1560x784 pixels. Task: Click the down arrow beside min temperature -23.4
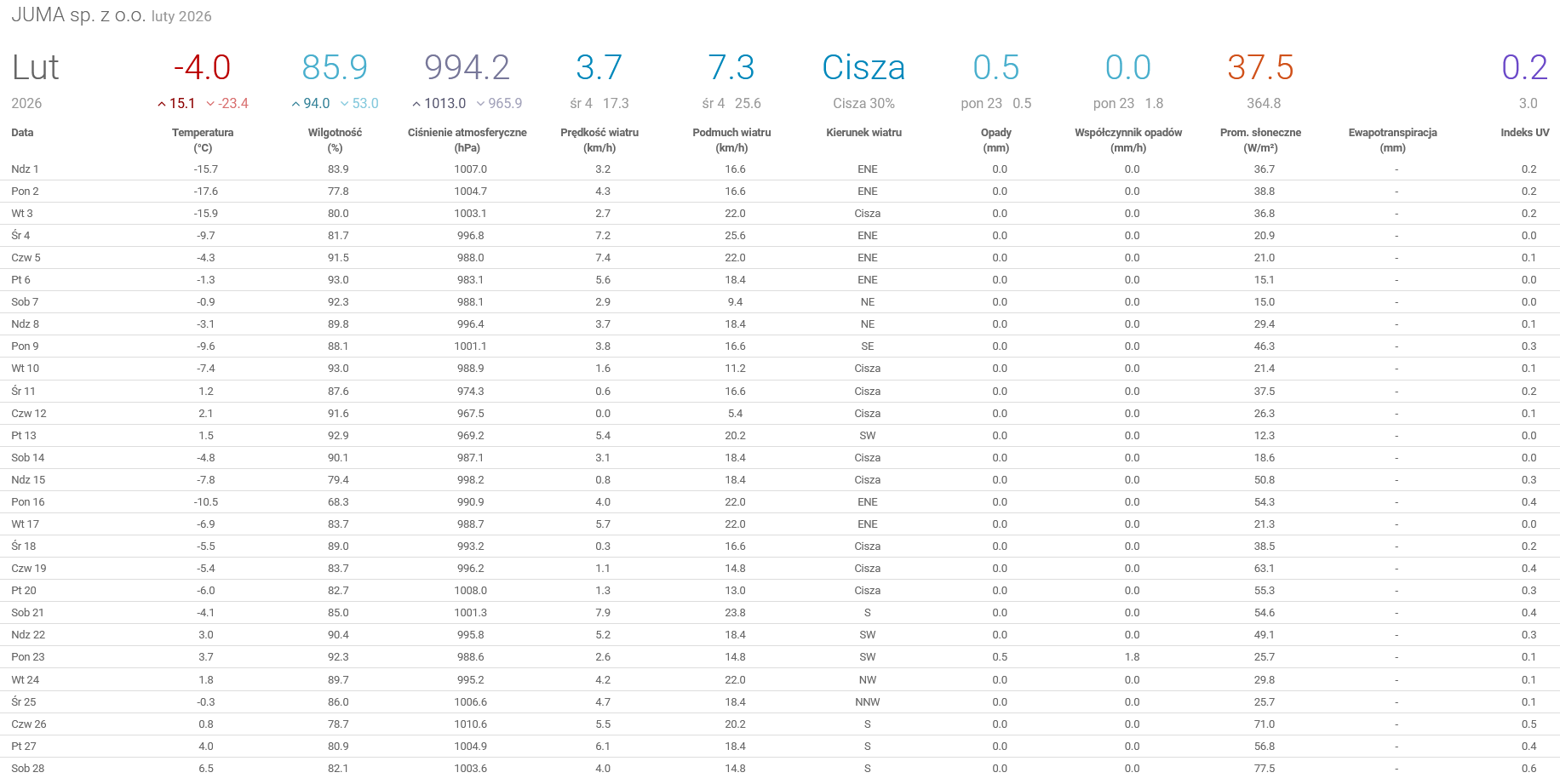click(210, 104)
